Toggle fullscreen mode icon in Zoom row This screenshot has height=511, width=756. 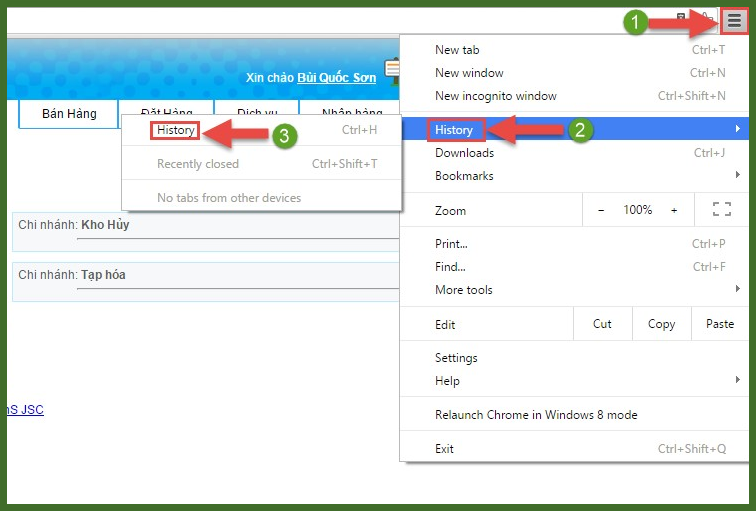tap(721, 210)
